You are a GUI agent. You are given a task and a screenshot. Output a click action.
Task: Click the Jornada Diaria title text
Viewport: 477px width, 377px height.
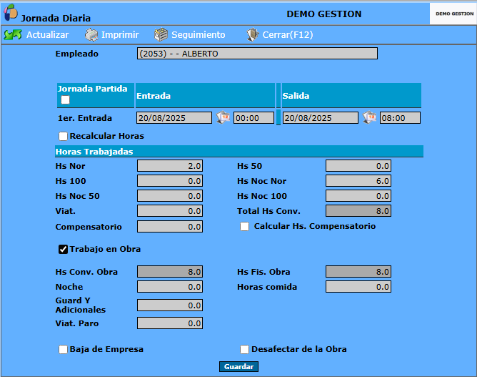[56, 18]
